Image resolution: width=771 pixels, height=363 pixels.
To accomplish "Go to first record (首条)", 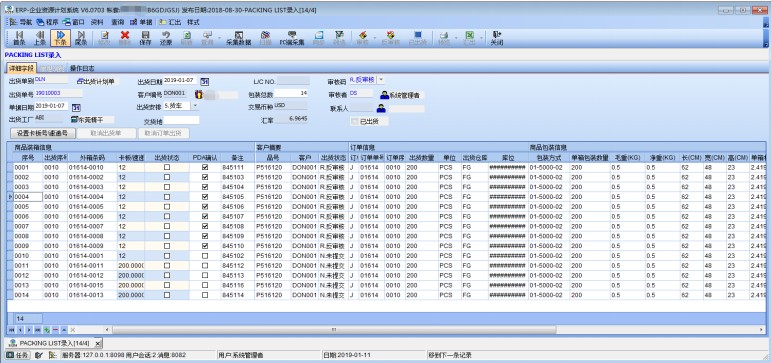I will pos(19,38).
